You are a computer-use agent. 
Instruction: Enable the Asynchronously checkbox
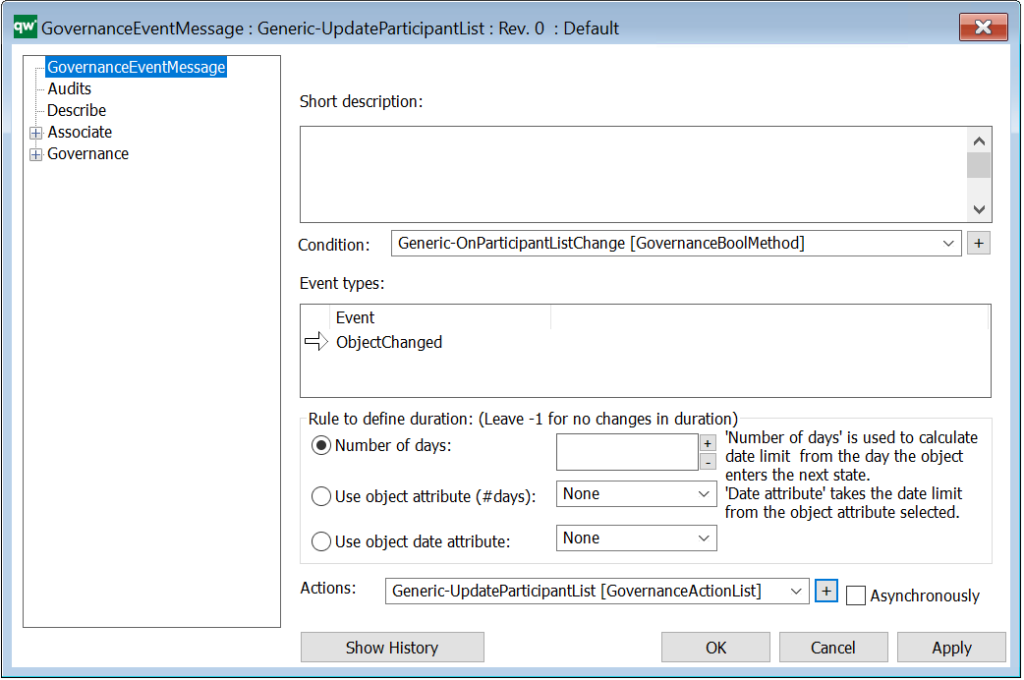click(855, 596)
